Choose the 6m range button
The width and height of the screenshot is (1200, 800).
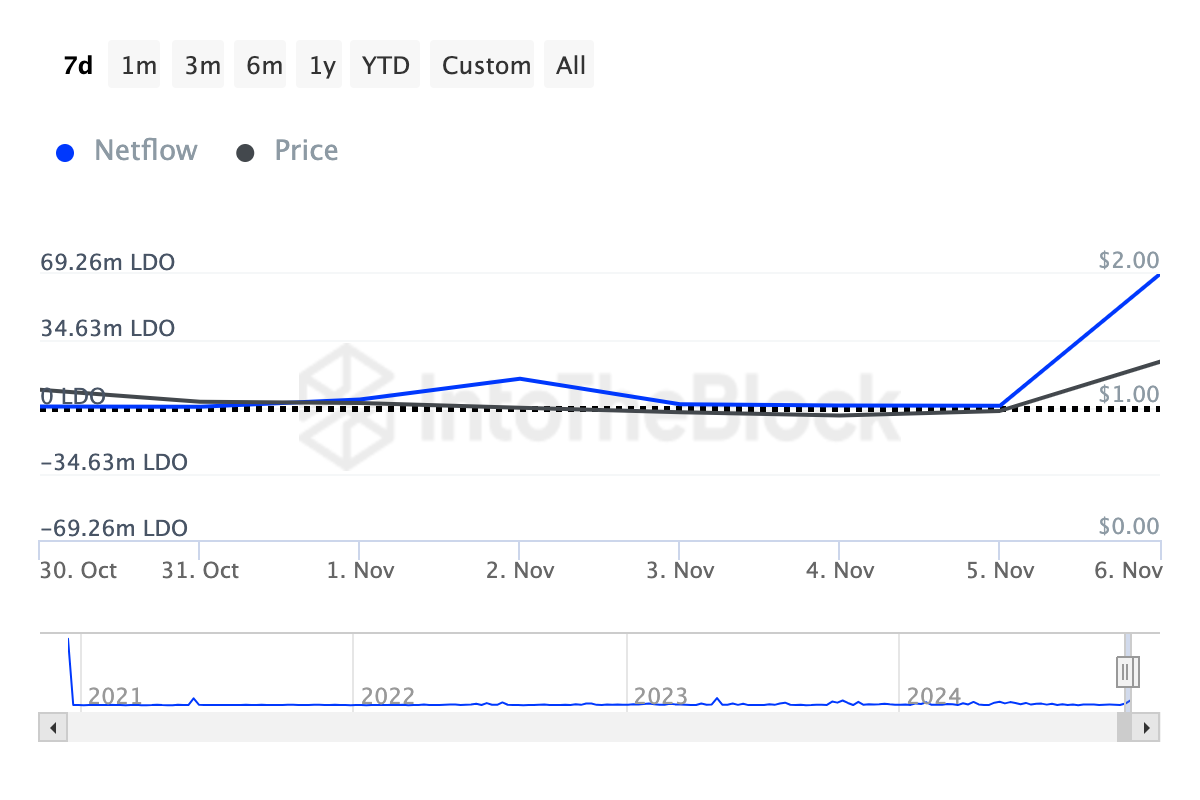point(264,65)
